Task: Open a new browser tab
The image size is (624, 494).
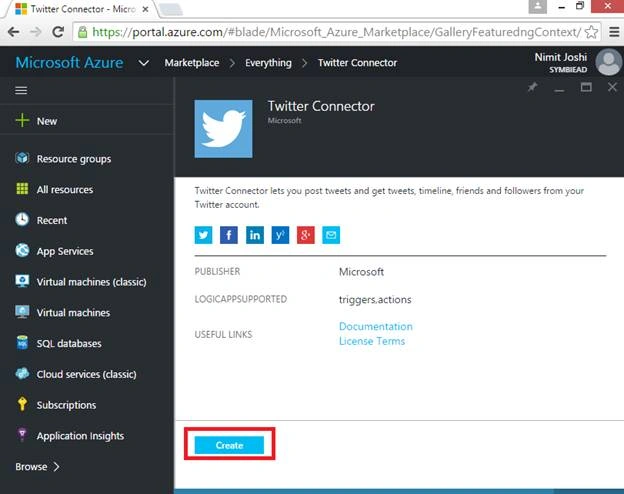Action: (171, 10)
